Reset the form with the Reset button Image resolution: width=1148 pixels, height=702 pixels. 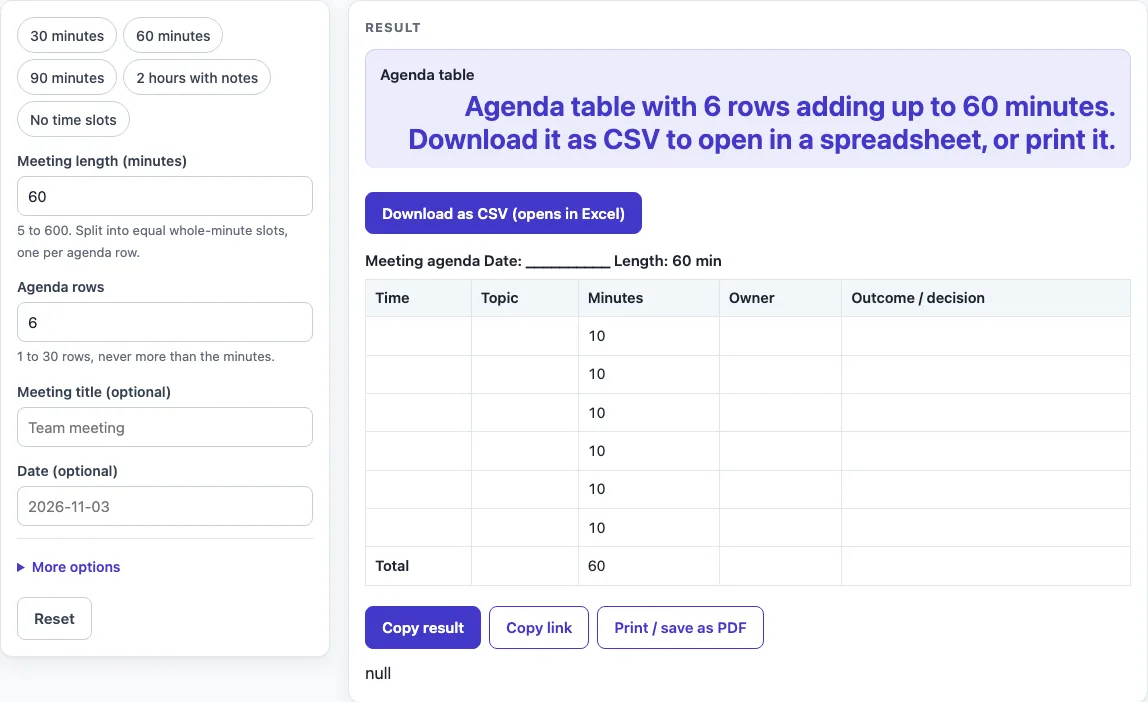55,619
